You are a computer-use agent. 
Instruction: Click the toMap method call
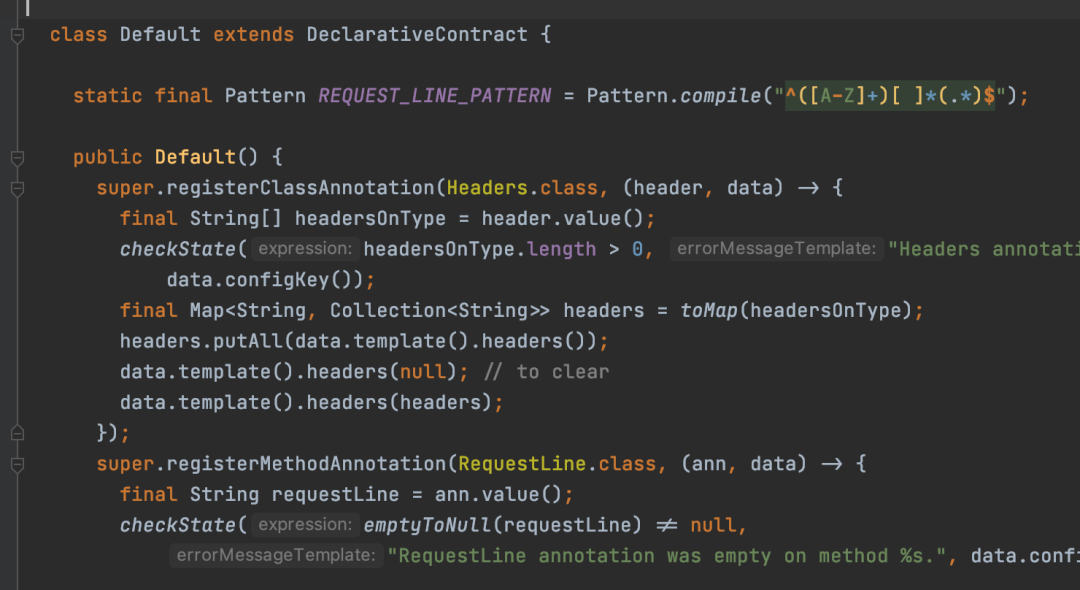click(x=709, y=310)
